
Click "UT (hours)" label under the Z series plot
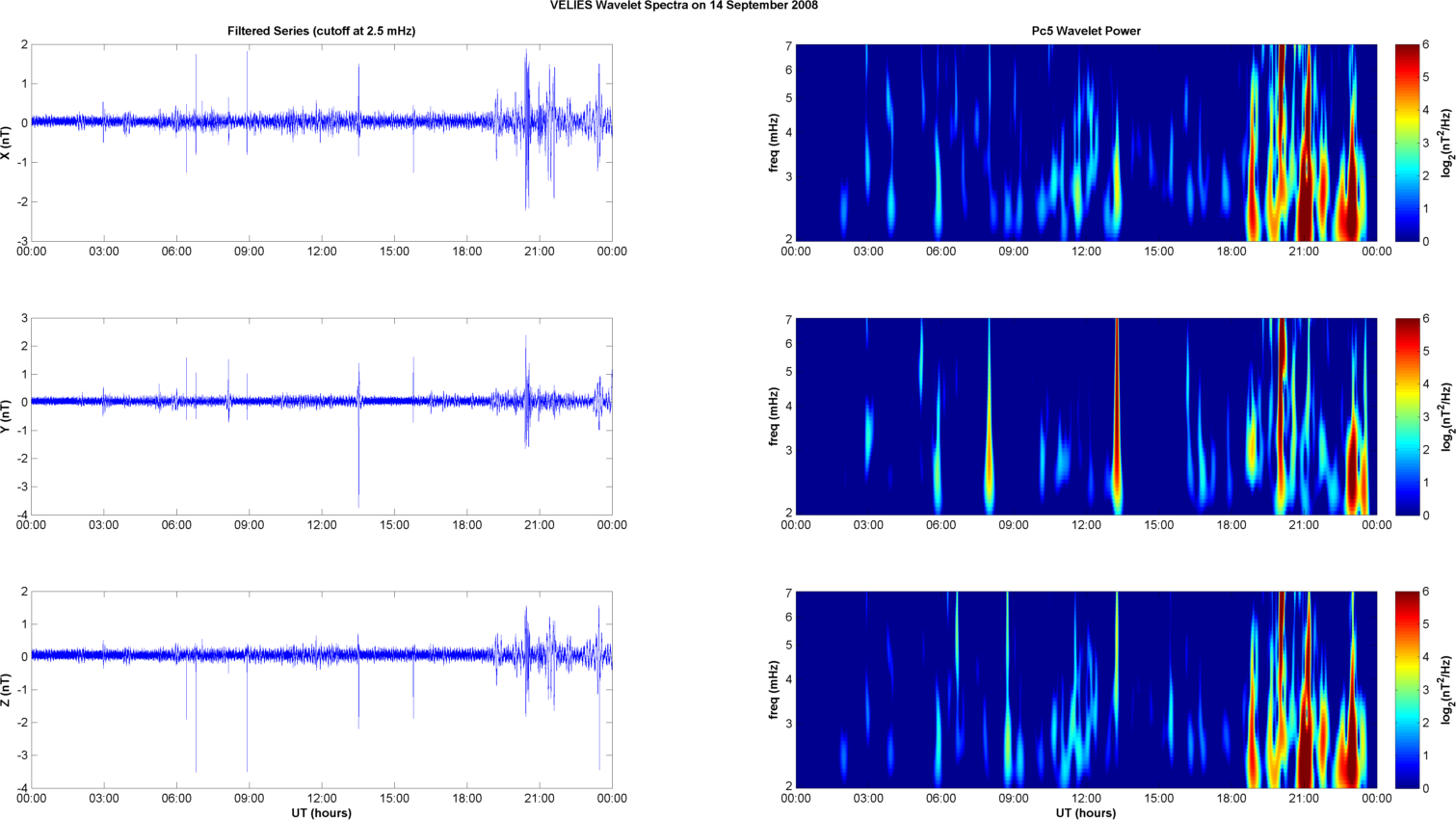[321, 812]
